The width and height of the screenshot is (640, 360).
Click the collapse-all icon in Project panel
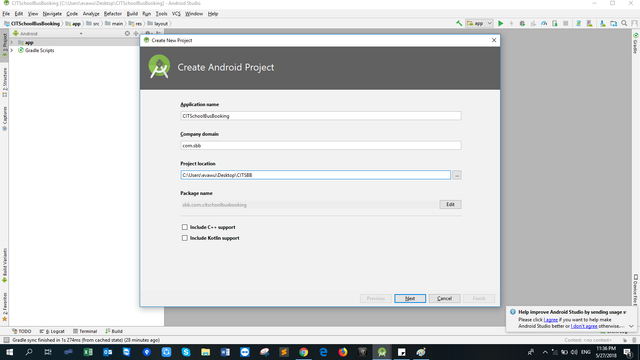pyautogui.click(x=136, y=33)
